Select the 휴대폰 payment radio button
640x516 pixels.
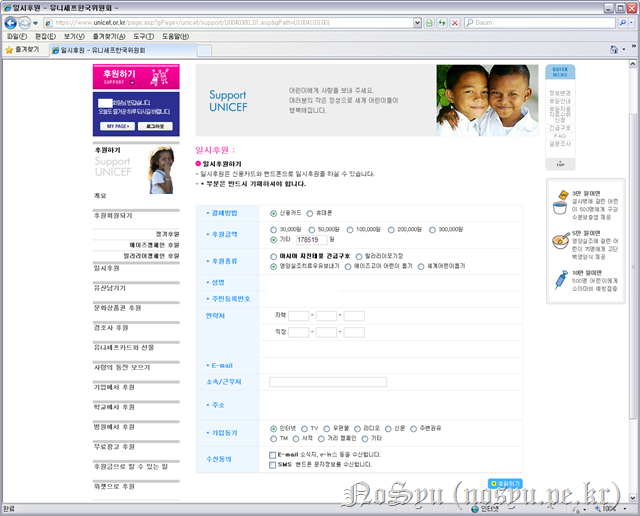click(310, 213)
